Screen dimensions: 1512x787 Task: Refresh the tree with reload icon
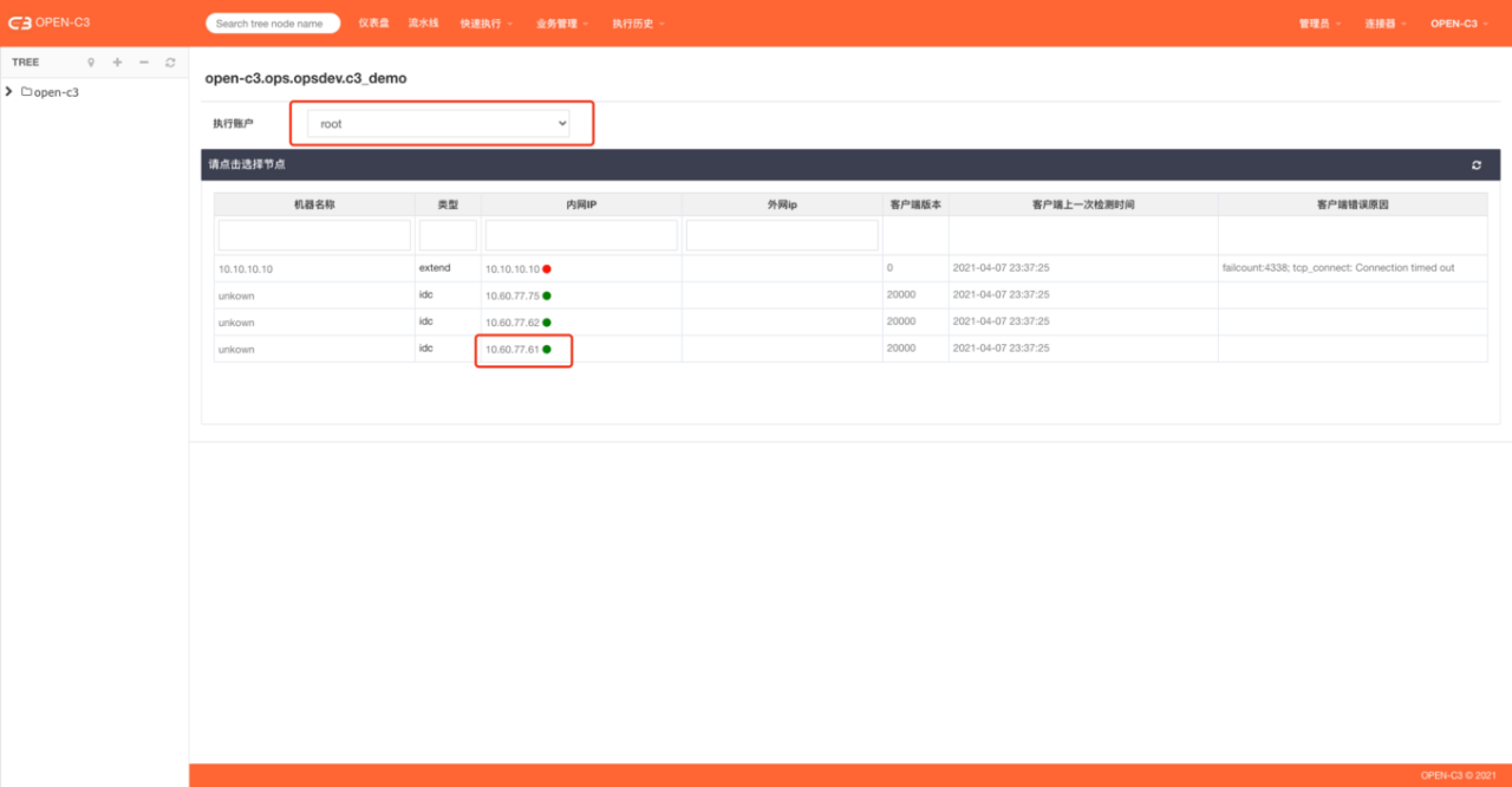[x=171, y=63]
